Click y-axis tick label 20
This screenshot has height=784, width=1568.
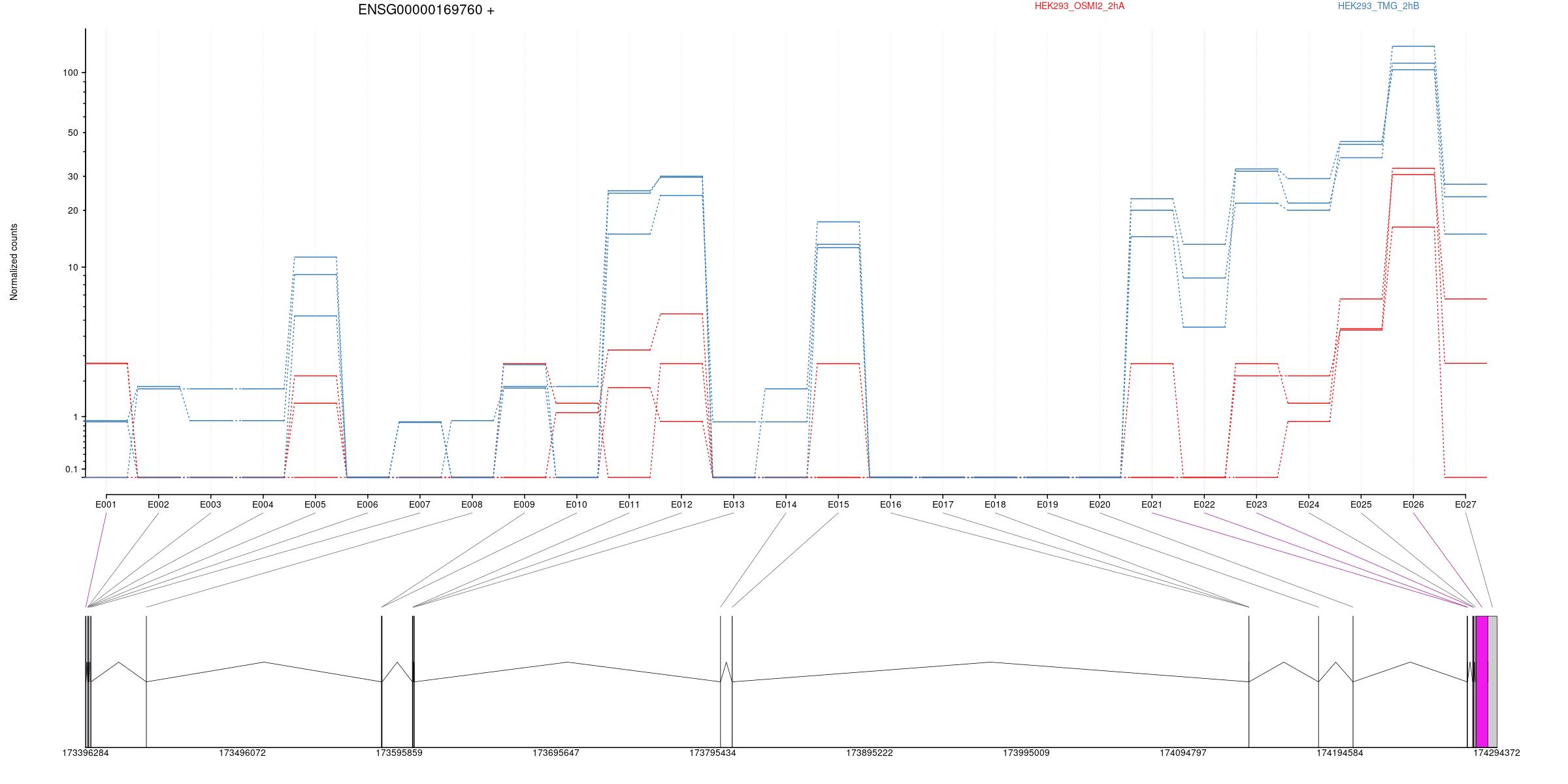tap(73, 210)
